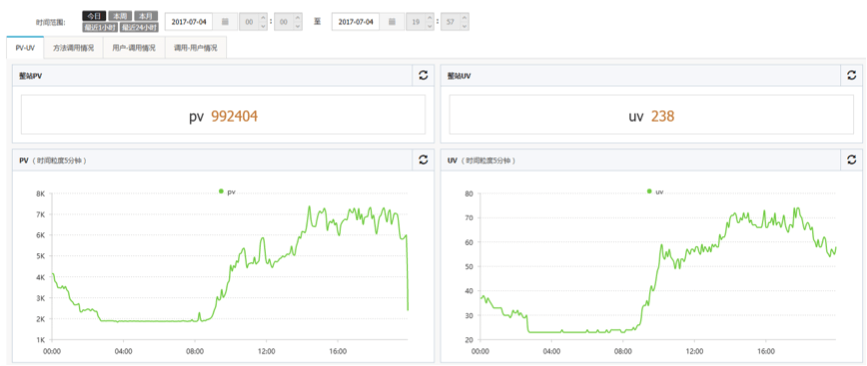Refresh the 整站UV panel
Viewport: 867px width, 366px height.
[852, 76]
